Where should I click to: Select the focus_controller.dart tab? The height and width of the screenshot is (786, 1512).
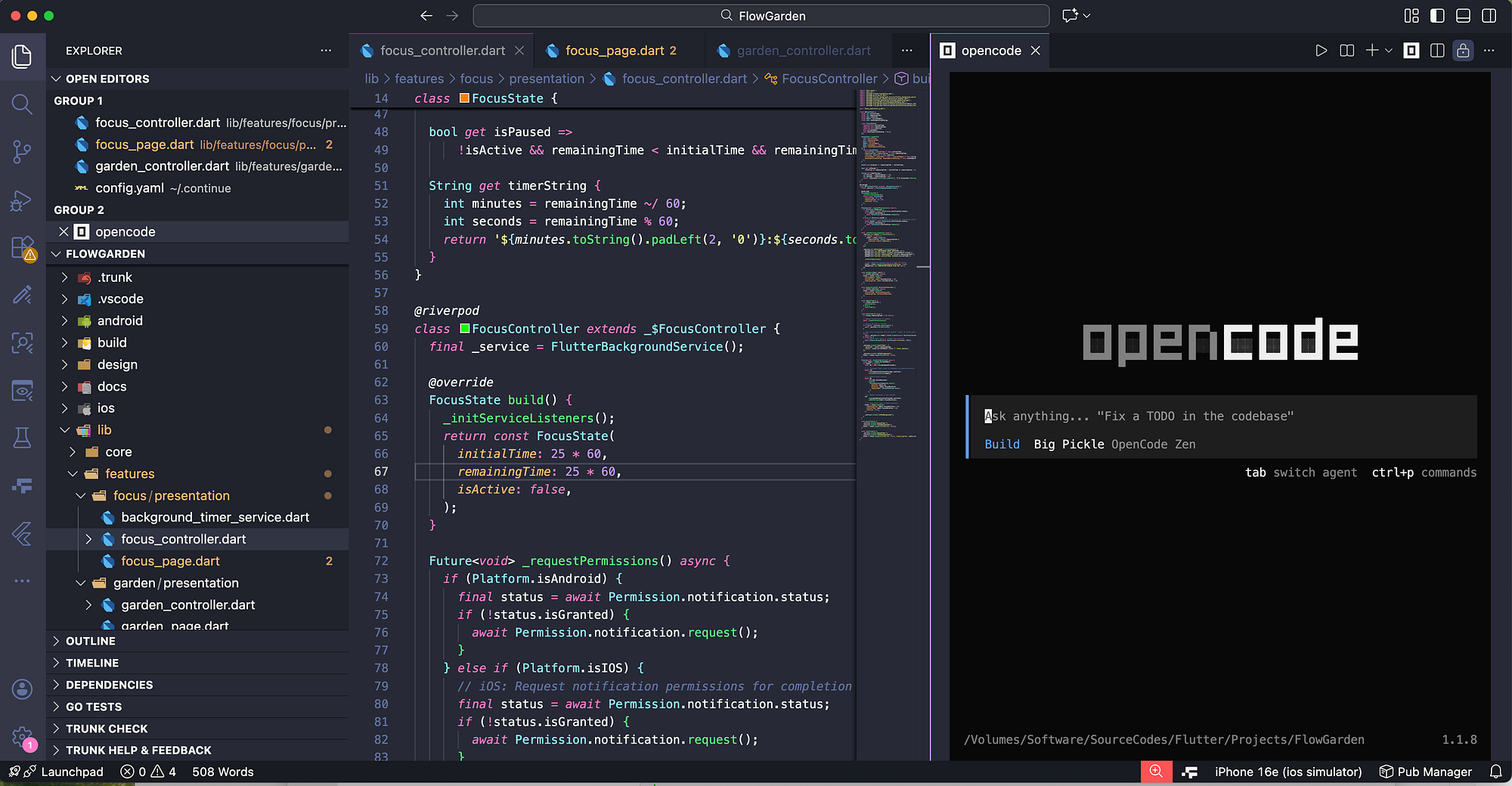pos(442,51)
